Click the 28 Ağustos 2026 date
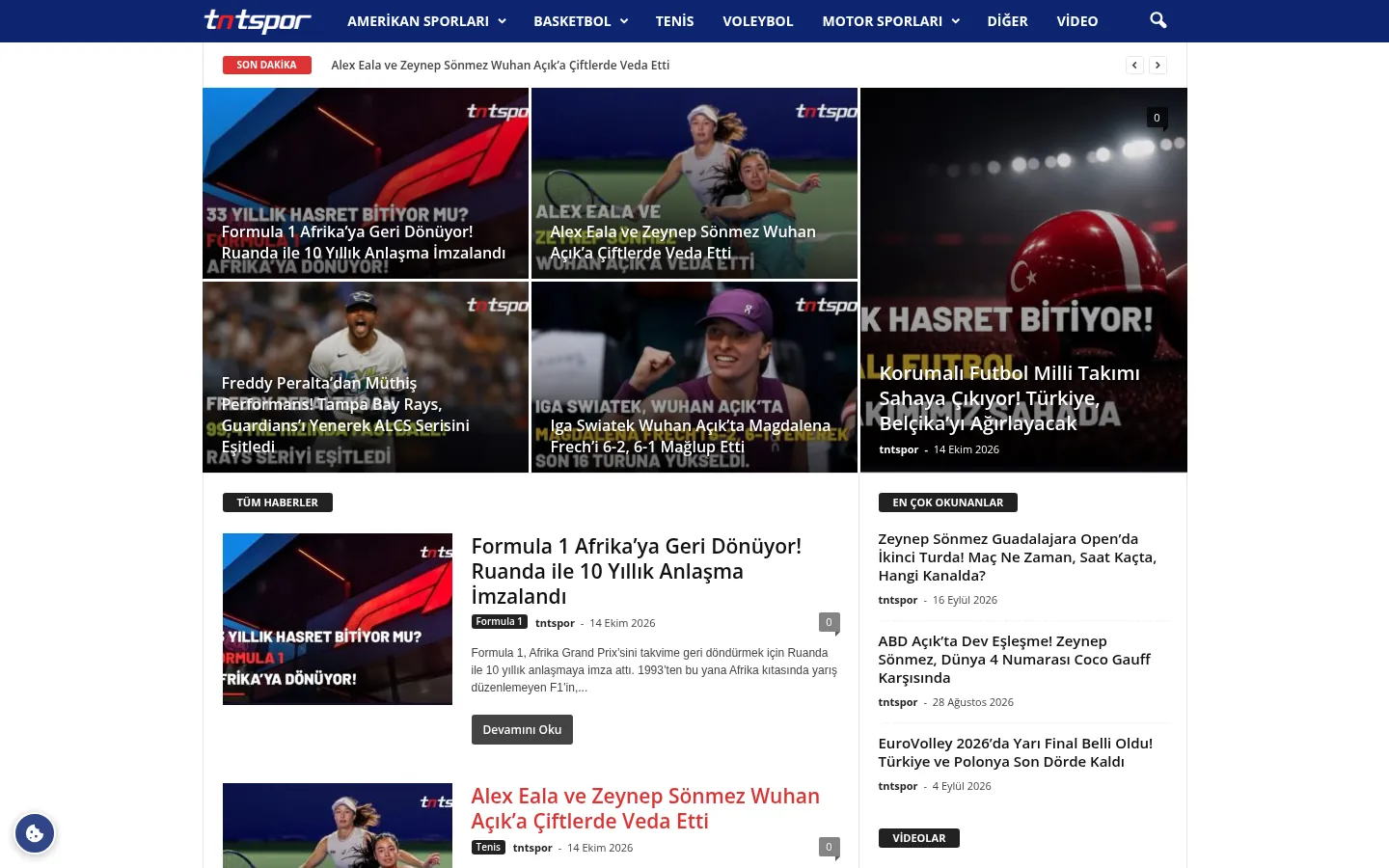This screenshot has width=1389, height=868. click(972, 702)
